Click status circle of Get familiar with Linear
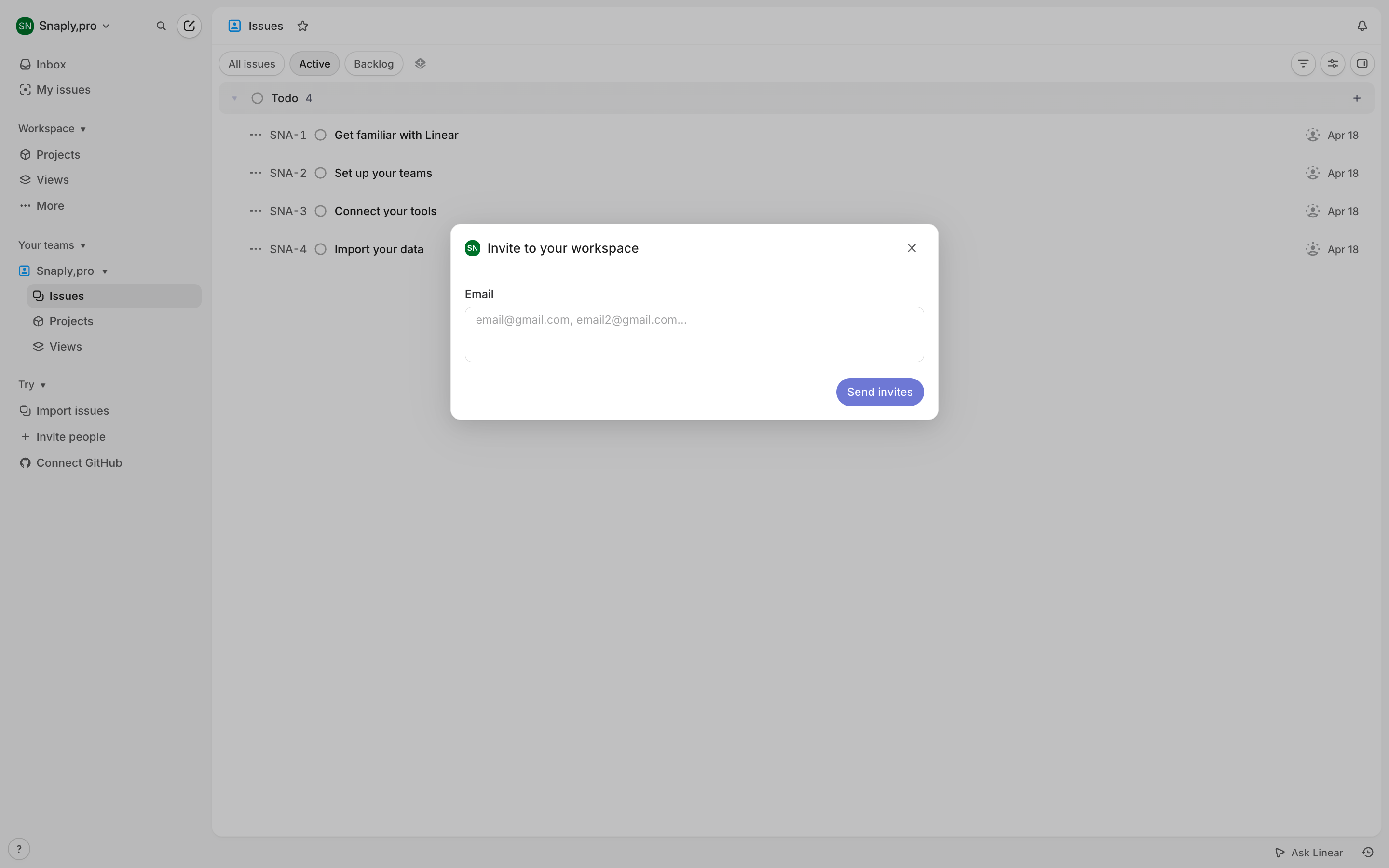Image resolution: width=1389 pixels, height=868 pixels. click(x=321, y=135)
